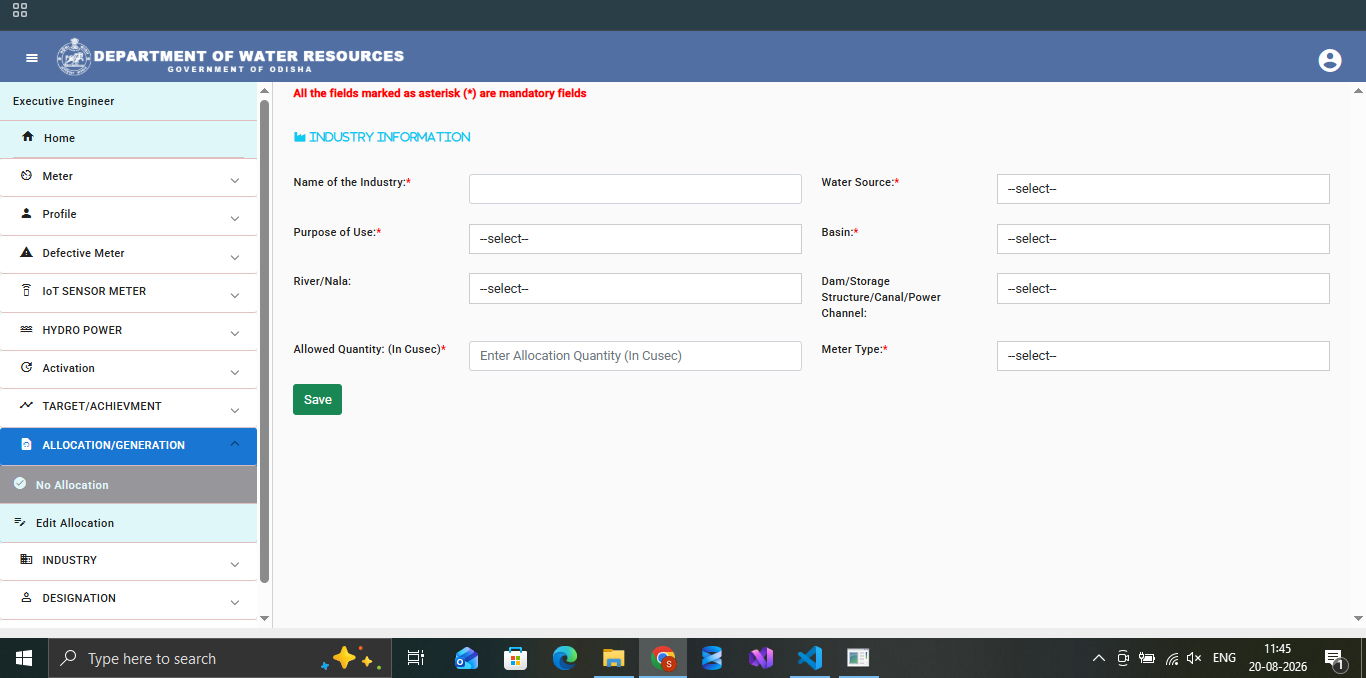Open the browser apps grid icon
The image size is (1366, 678).
coord(20,11)
